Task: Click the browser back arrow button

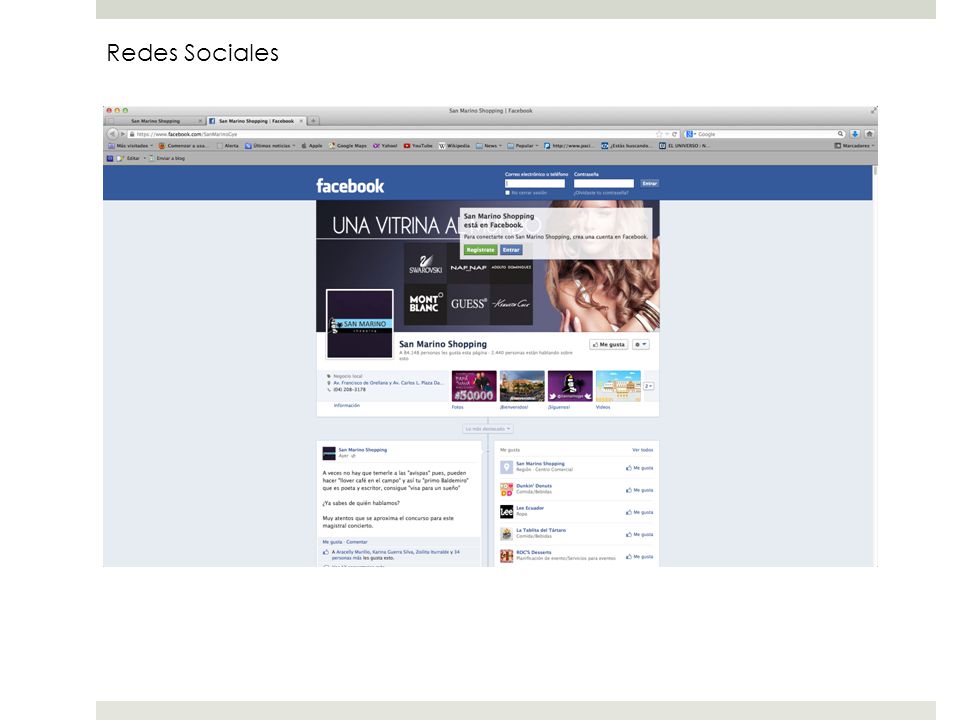Action: pyautogui.click(x=112, y=133)
